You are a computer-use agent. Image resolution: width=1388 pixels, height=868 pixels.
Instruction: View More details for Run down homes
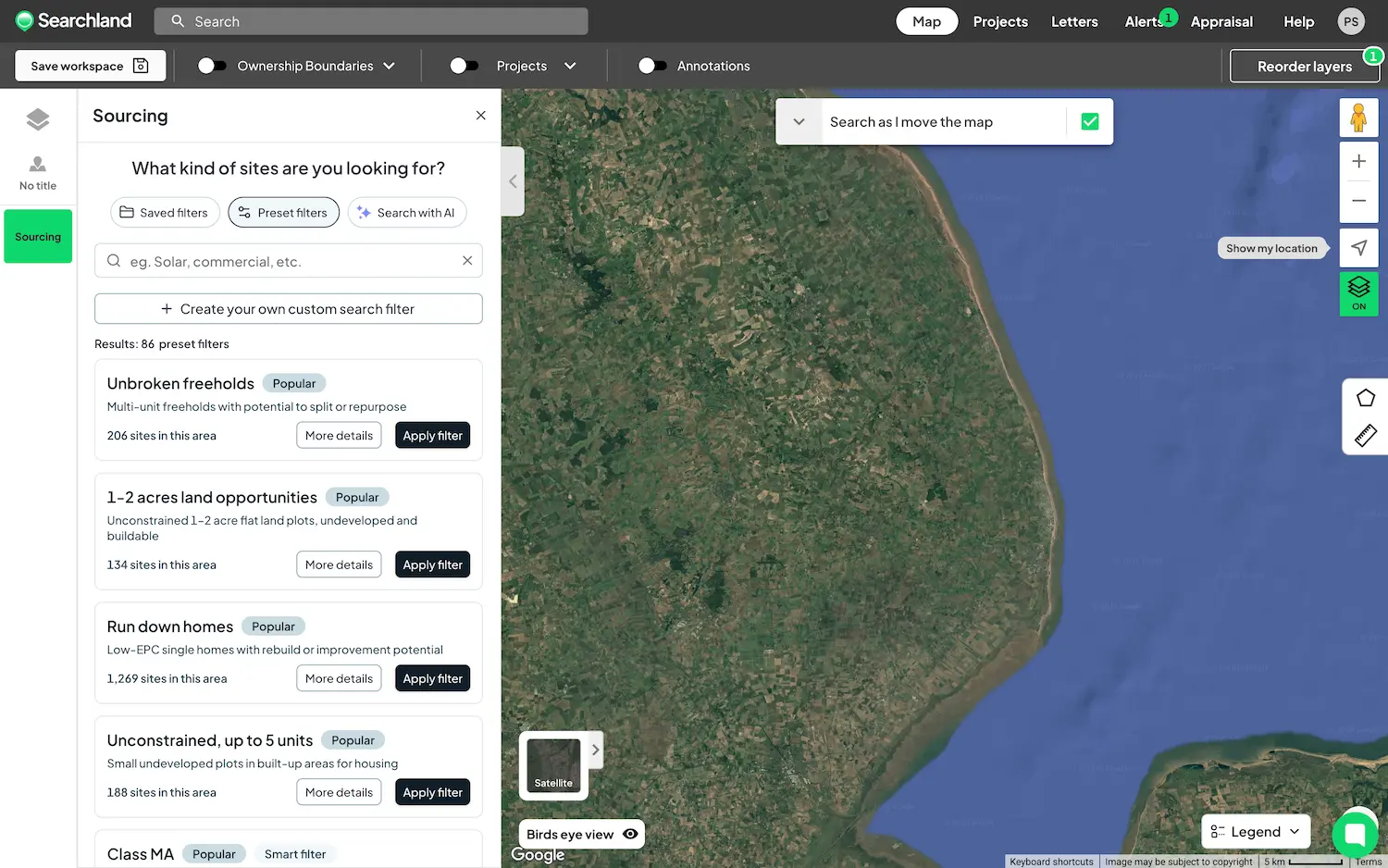pos(339,678)
